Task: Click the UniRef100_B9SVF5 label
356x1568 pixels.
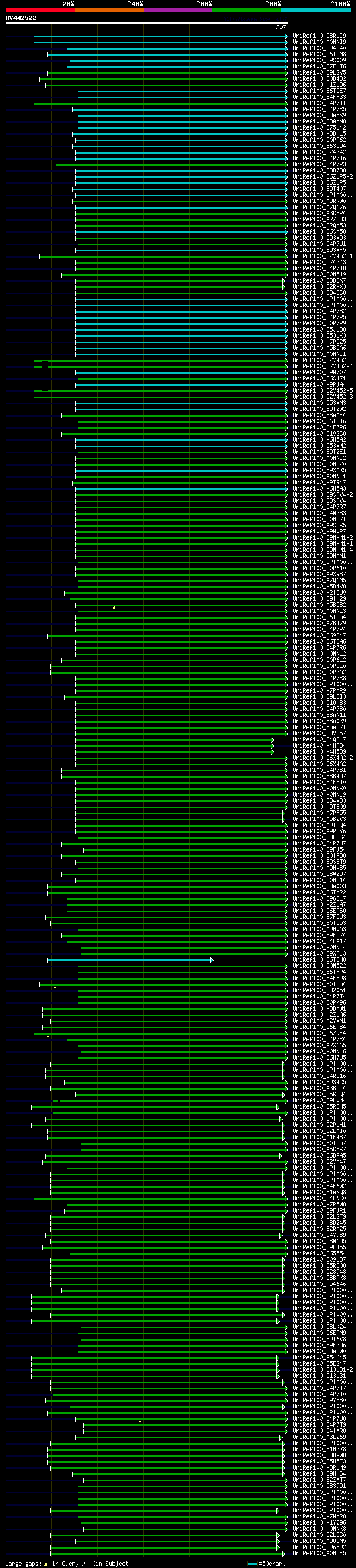Action: [319, 250]
